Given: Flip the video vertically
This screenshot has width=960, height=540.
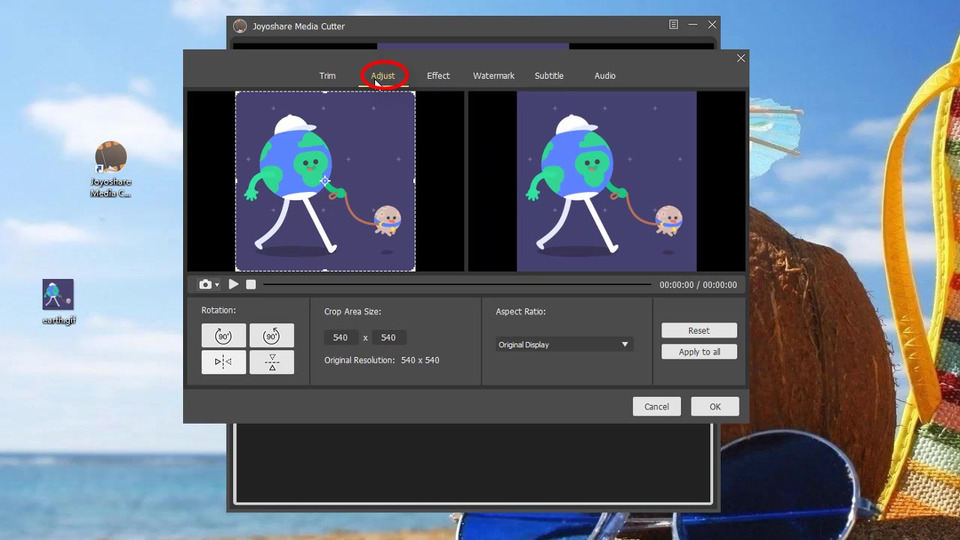Looking at the screenshot, I should point(271,362).
